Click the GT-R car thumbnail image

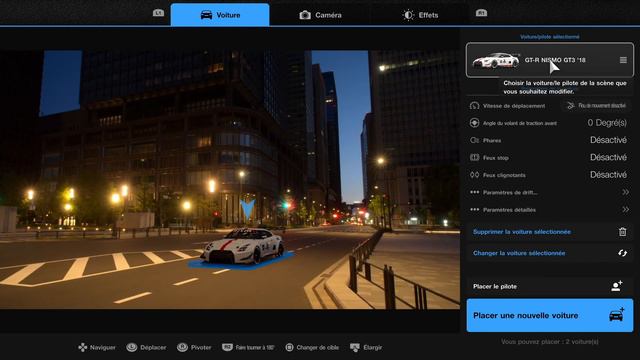[496, 60]
